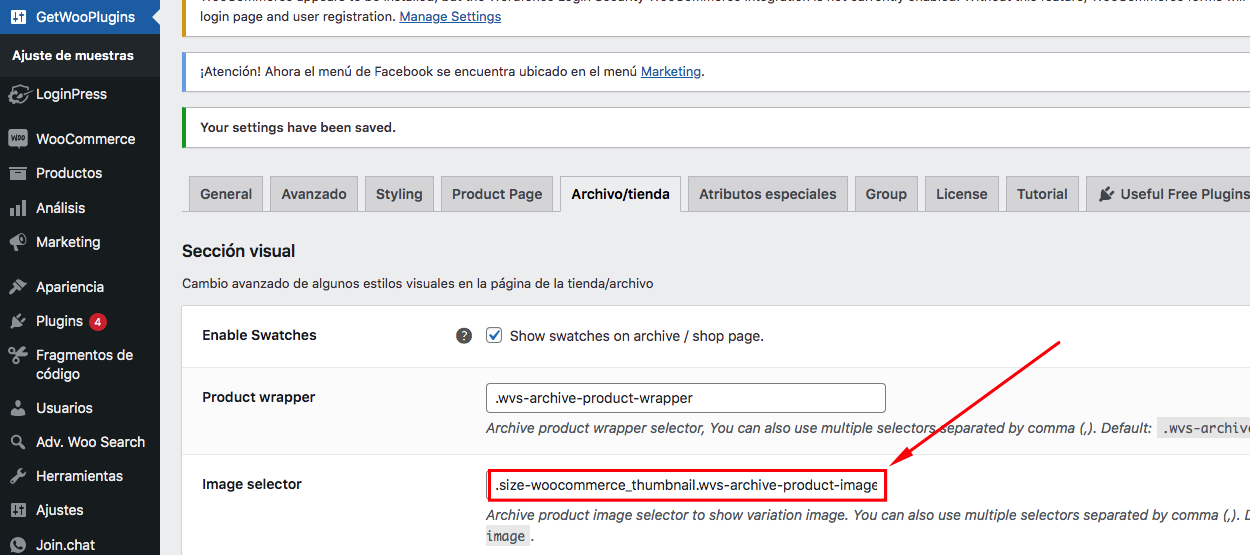The image size is (1250, 555).
Task: Click the Plugins plug icon
Action: 18,321
